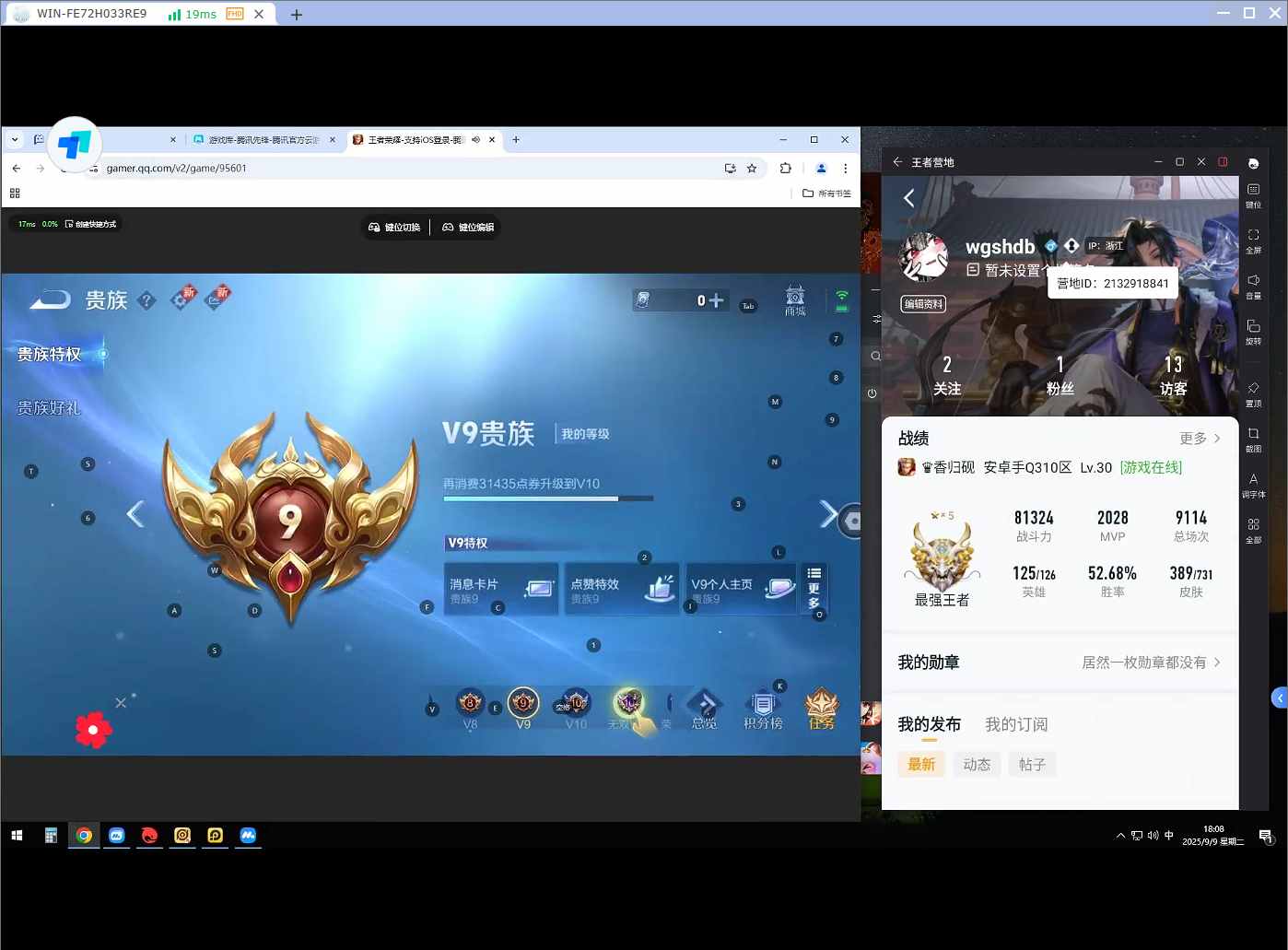This screenshot has width=1288, height=950.
Task: Click the 键位切换 button
Action: tap(394, 227)
